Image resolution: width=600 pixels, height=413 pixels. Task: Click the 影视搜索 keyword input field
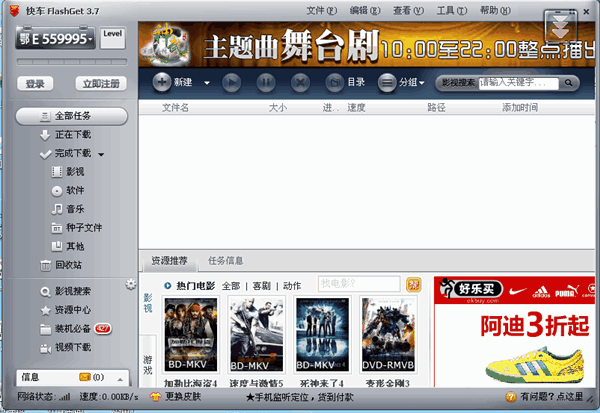[518, 83]
